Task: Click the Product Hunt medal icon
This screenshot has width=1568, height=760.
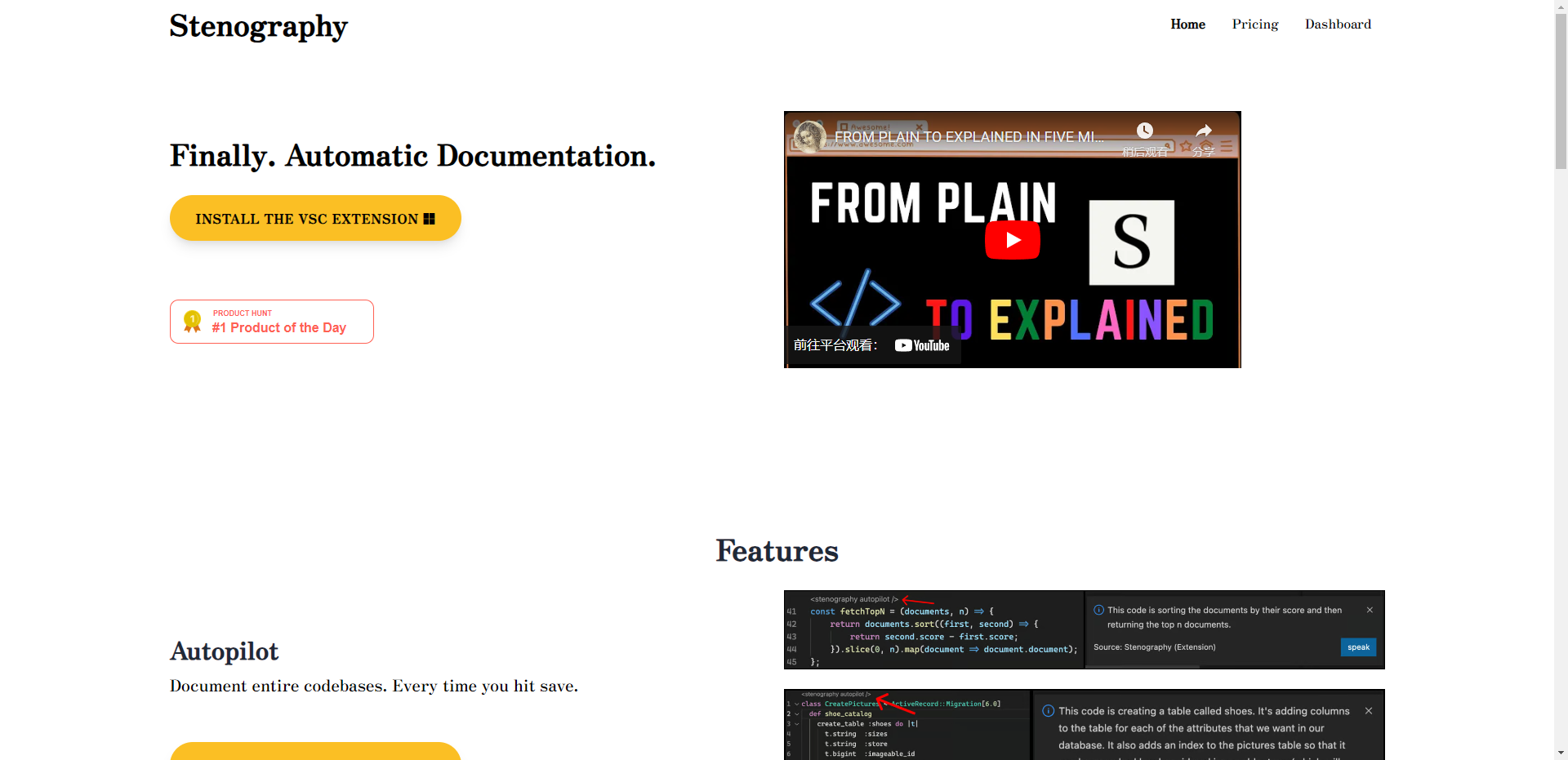Action: [x=193, y=322]
